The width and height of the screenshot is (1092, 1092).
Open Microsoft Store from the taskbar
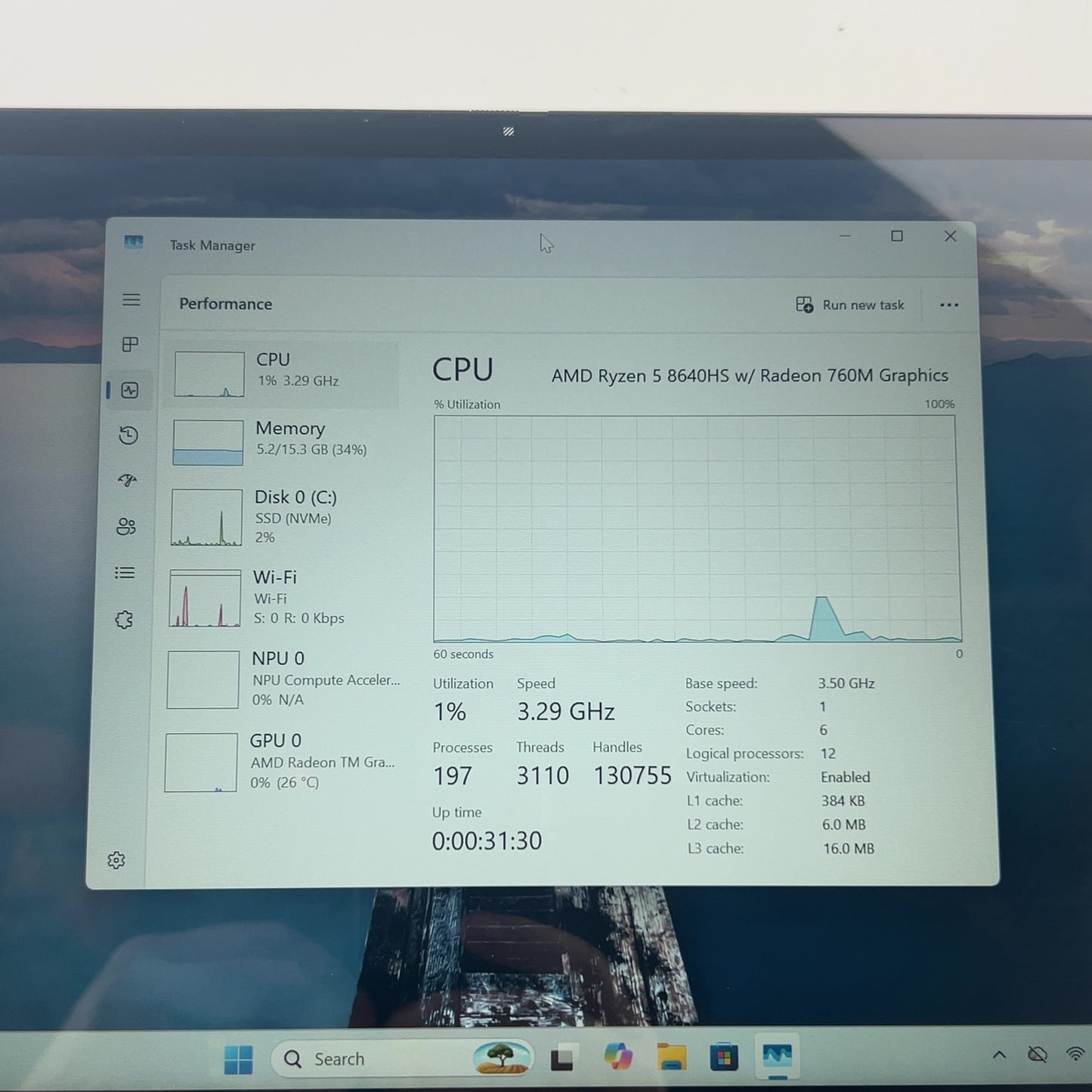tap(723, 1057)
